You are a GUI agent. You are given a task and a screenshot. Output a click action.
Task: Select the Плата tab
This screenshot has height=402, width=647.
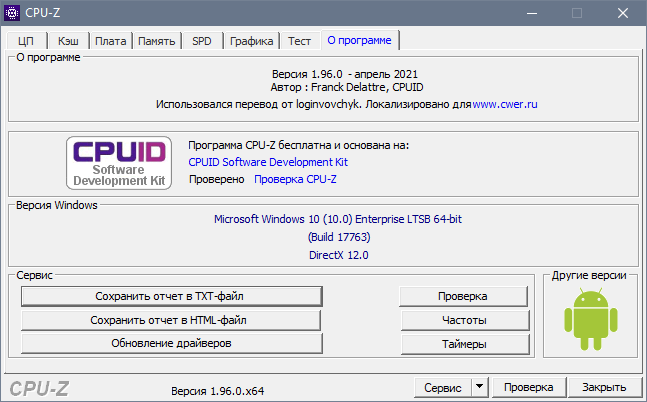click(x=111, y=41)
